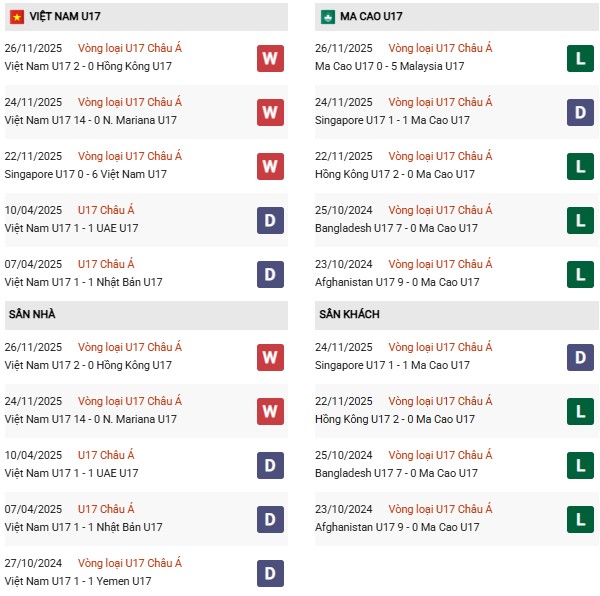Image resolution: width=600 pixels, height=596 pixels.
Task: Click D badge for Singapore match under Sân Khách
Action: pyautogui.click(x=580, y=357)
